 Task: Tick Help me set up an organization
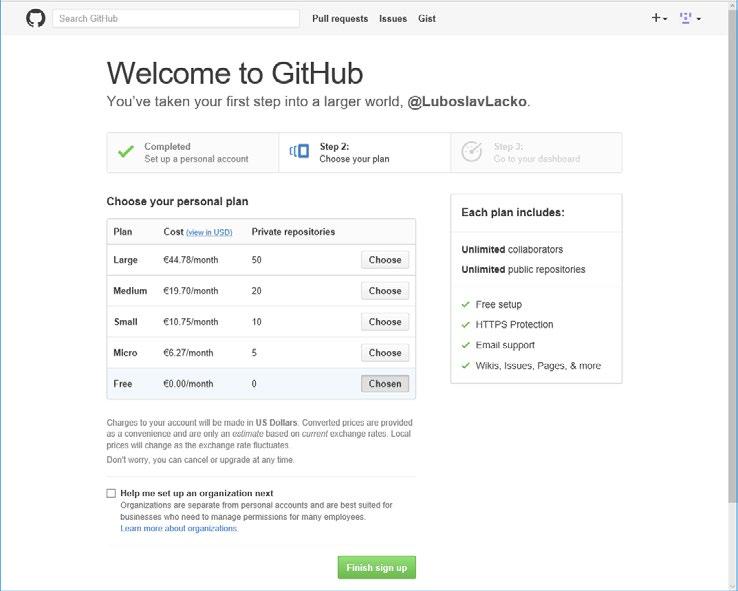[111, 493]
